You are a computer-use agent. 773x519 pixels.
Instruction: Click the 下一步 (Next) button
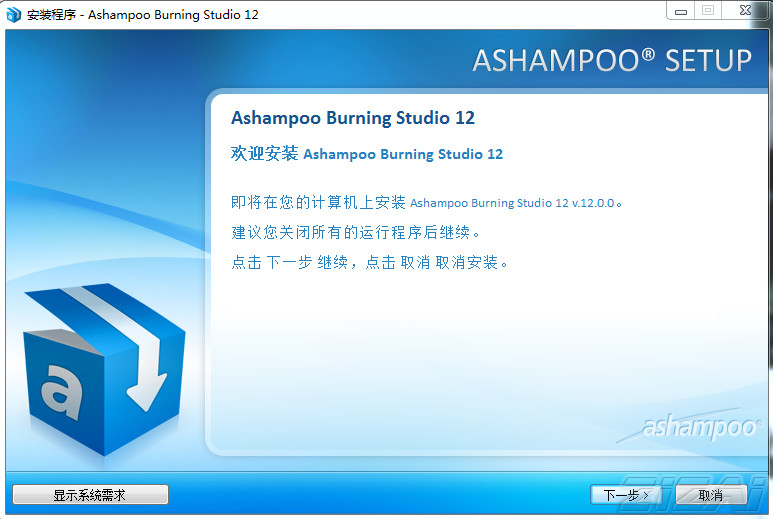[626, 495]
